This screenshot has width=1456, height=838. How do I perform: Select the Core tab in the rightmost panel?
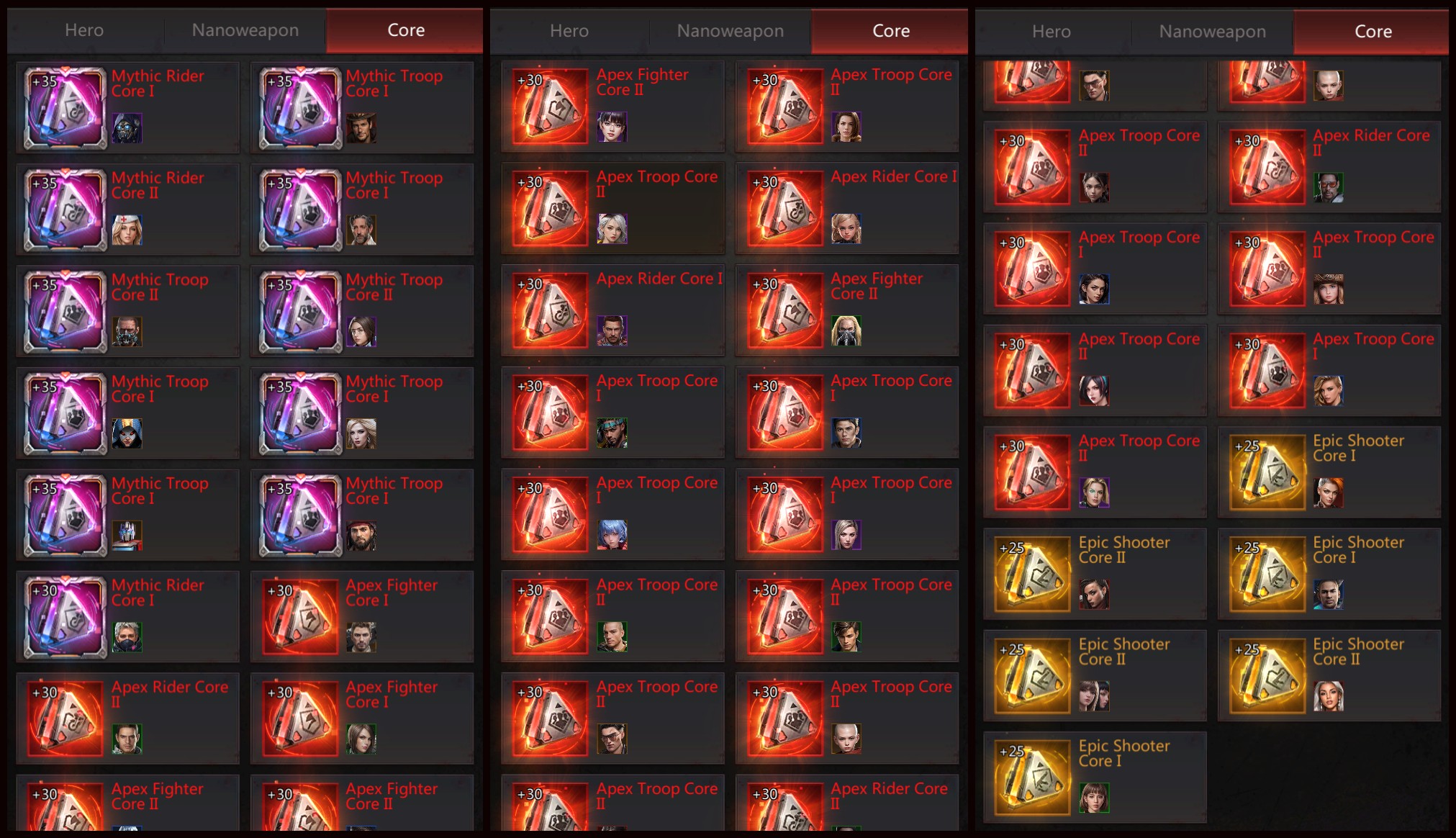[1373, 32]
